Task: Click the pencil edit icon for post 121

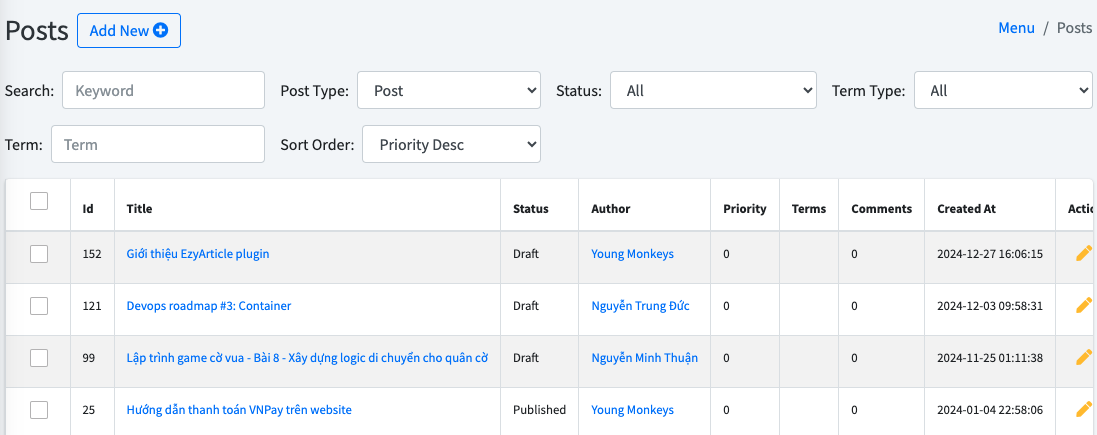Action: pos(1083,306)
